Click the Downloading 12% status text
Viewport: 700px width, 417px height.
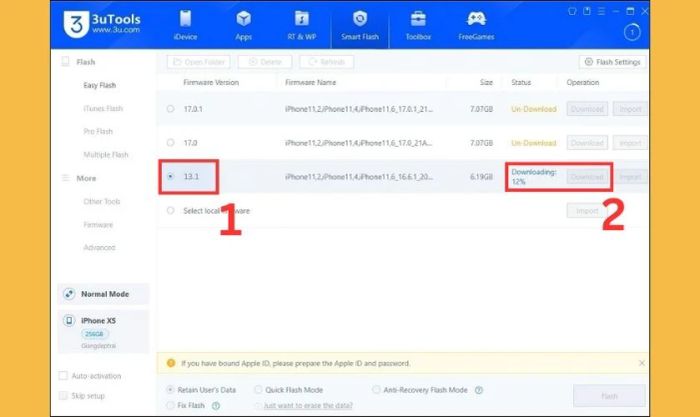coord(533,176)
